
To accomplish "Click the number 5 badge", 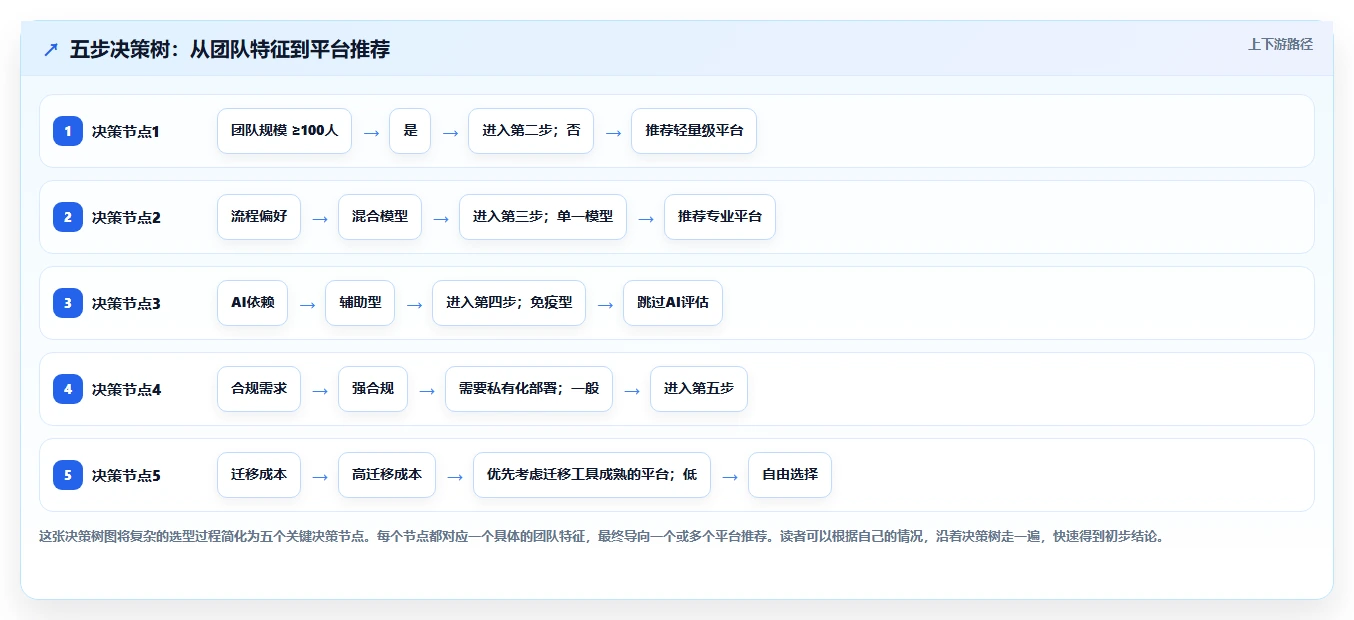I will point(68,475).
